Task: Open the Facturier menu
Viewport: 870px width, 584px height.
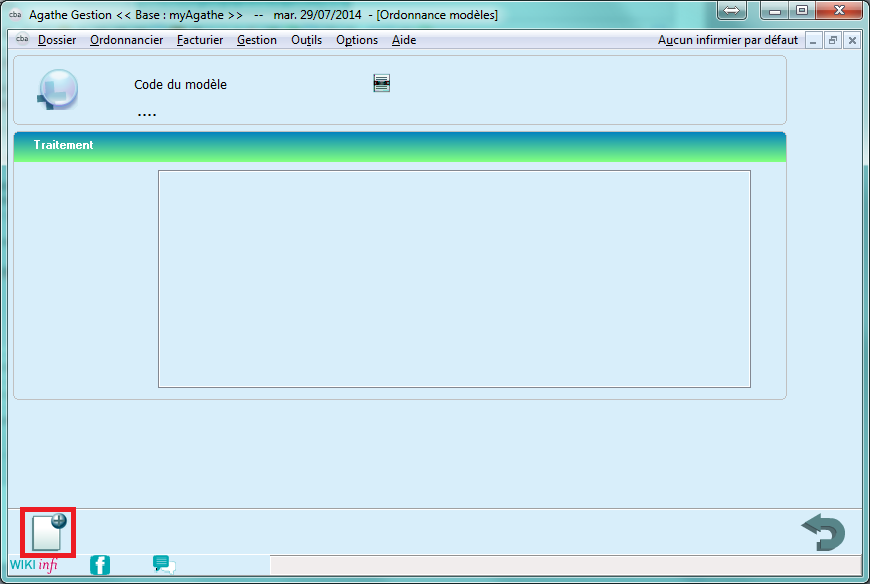Action: pyautogui.click(x=200, y=40)
